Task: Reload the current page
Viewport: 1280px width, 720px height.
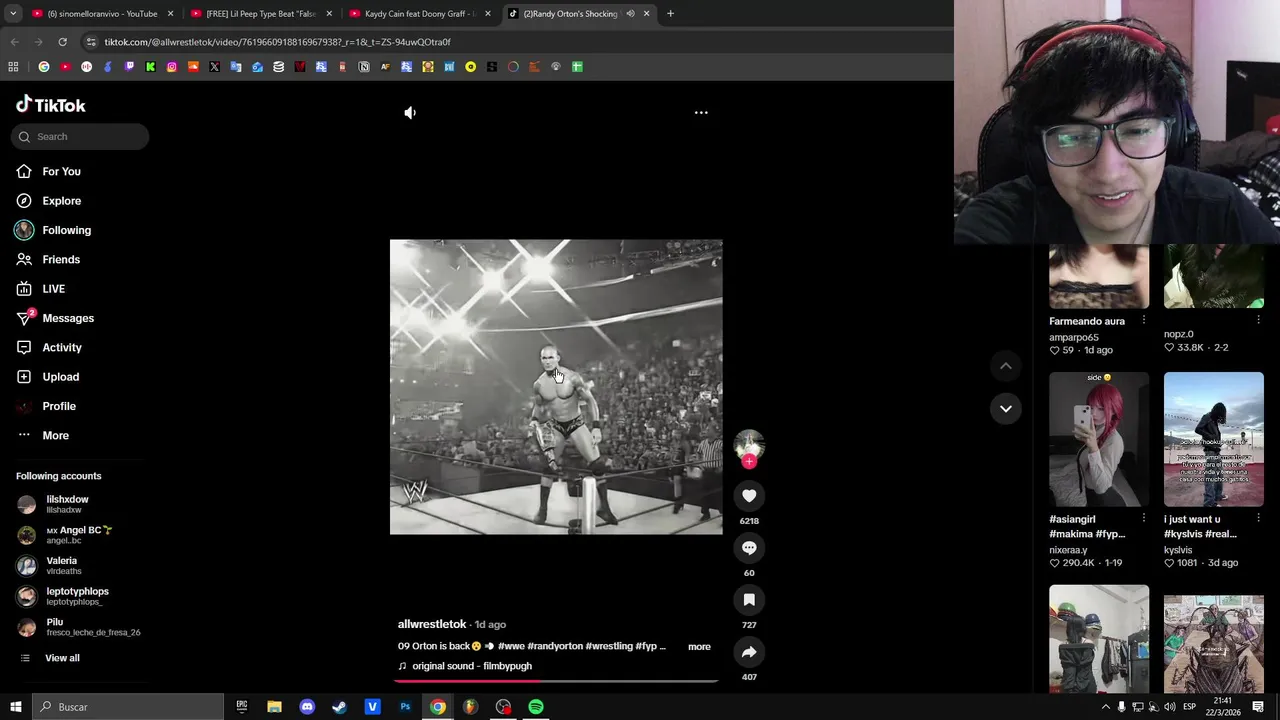Action: click(x=62, y=42)
